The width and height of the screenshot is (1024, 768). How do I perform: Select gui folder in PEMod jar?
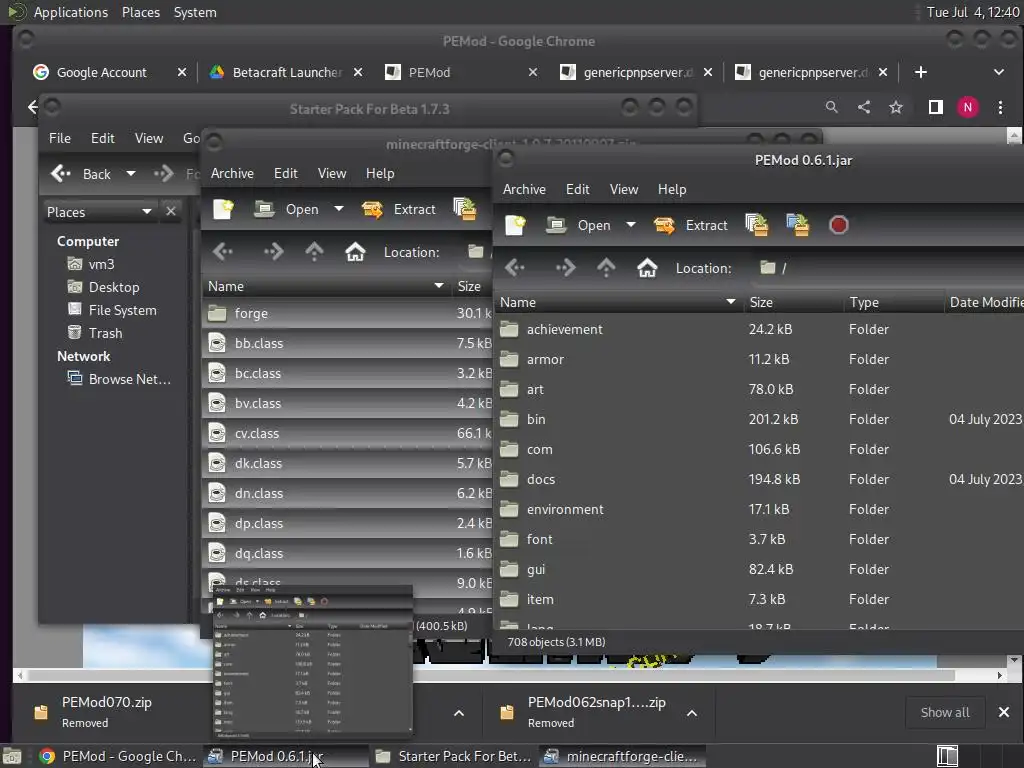click(758, 569)
